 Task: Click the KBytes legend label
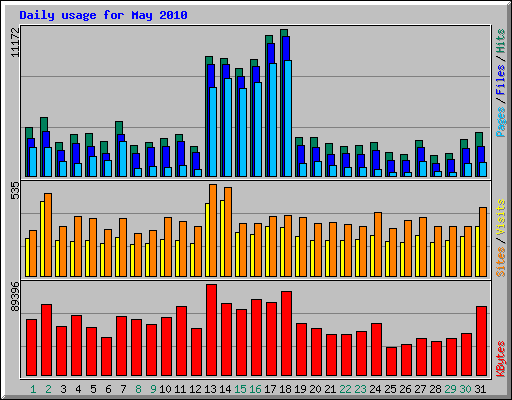click(x=501, y=359)
